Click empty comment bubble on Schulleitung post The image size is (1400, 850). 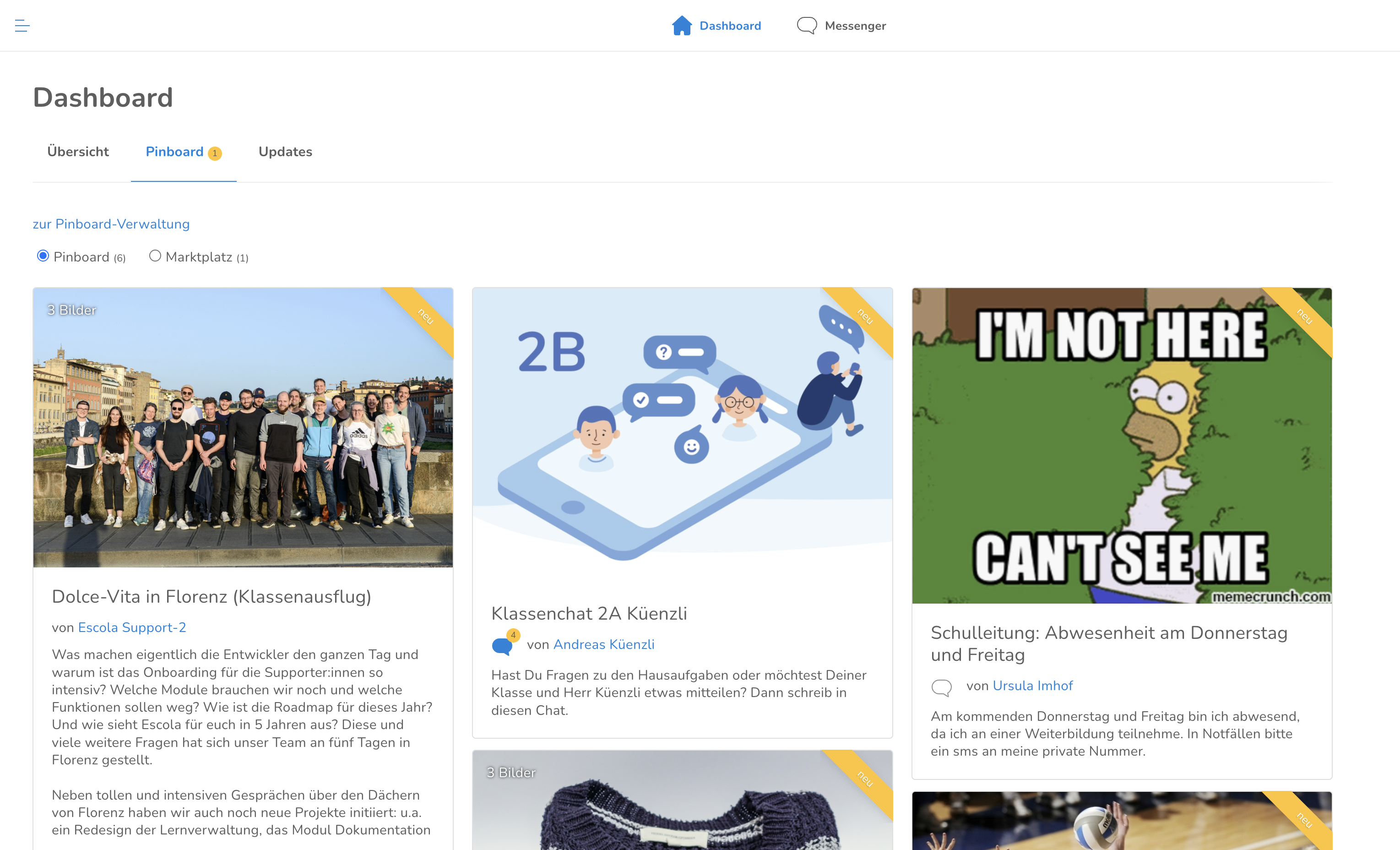click(941, 687)
